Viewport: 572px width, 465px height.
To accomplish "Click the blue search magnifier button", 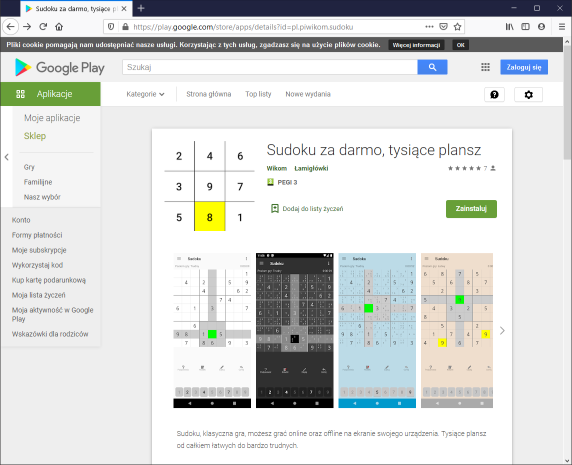I will coord(432,67).
